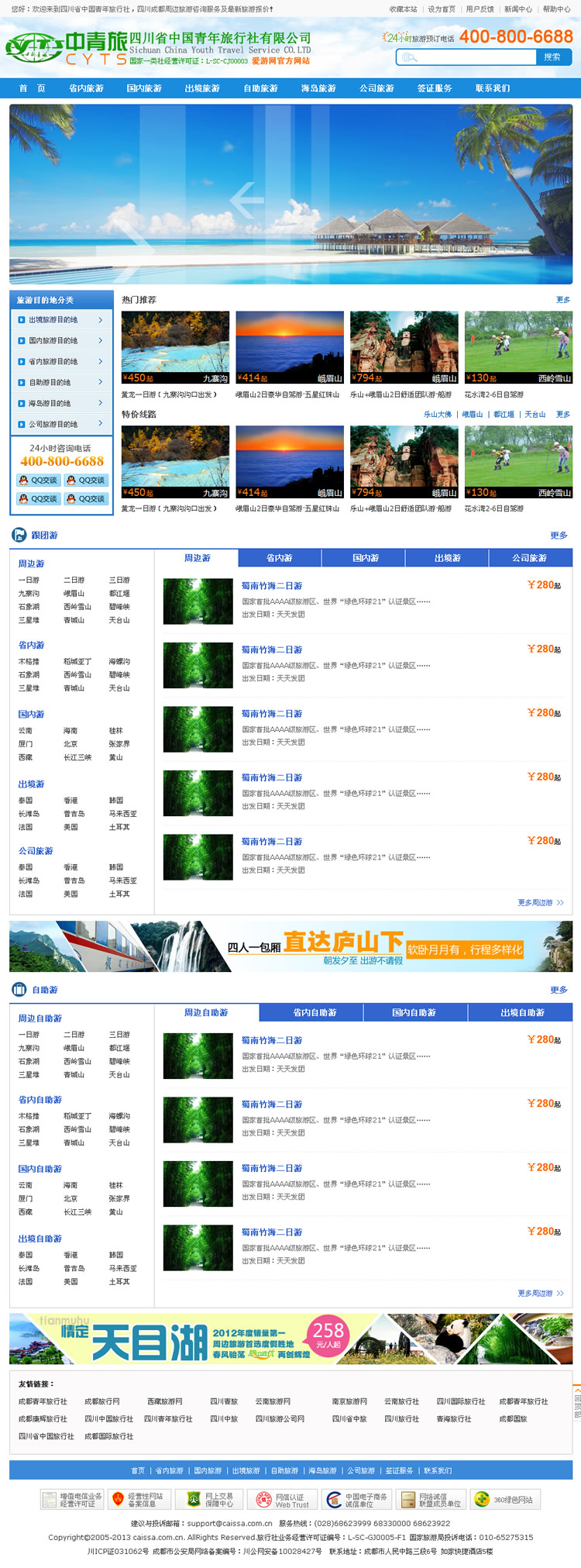Open the 直达庐山下 train promotion banner
581x1568 pixels.
coord(290,946)
